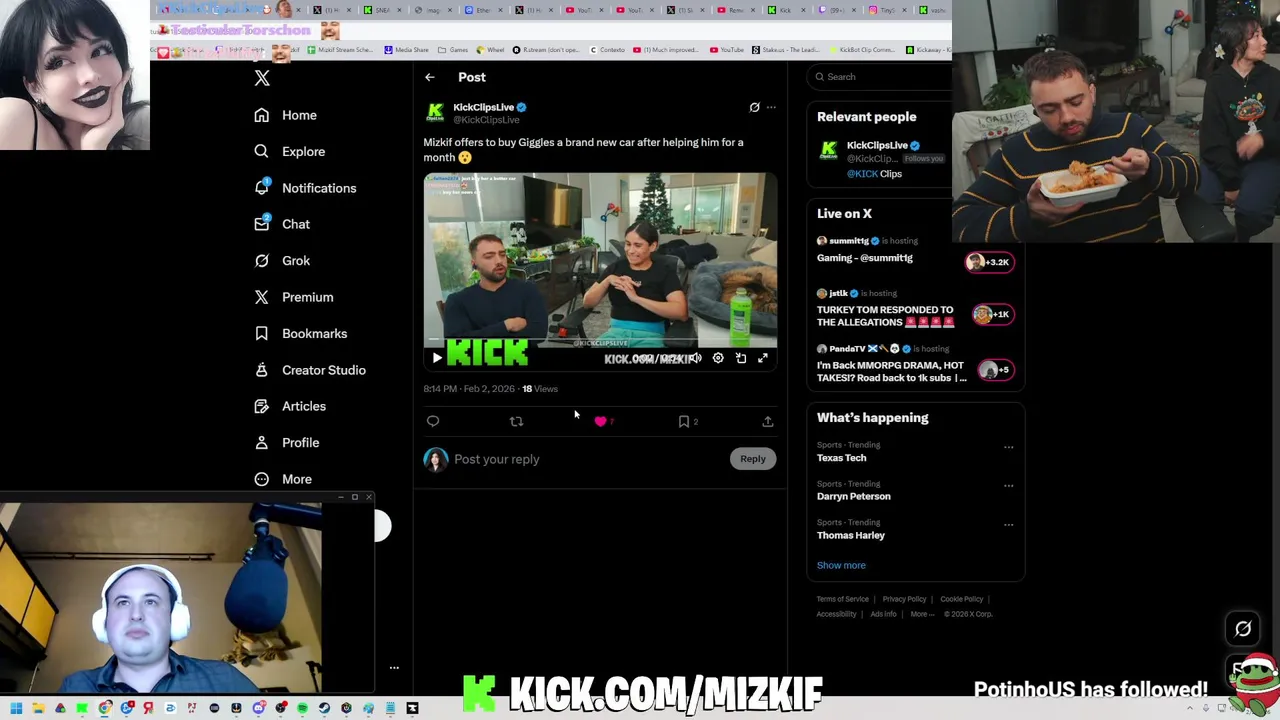
Task: Open Privacy Policy link
Action: point(904,599)
